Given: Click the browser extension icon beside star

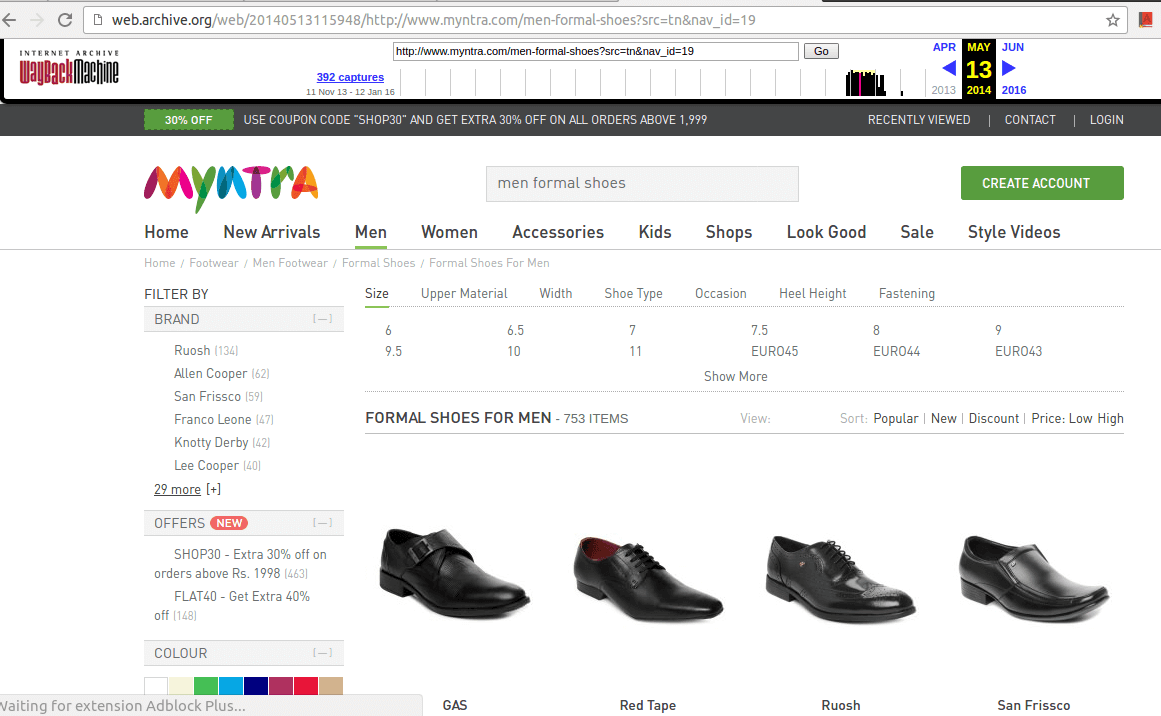Looking at the screenshot, I should (1145, 20).
